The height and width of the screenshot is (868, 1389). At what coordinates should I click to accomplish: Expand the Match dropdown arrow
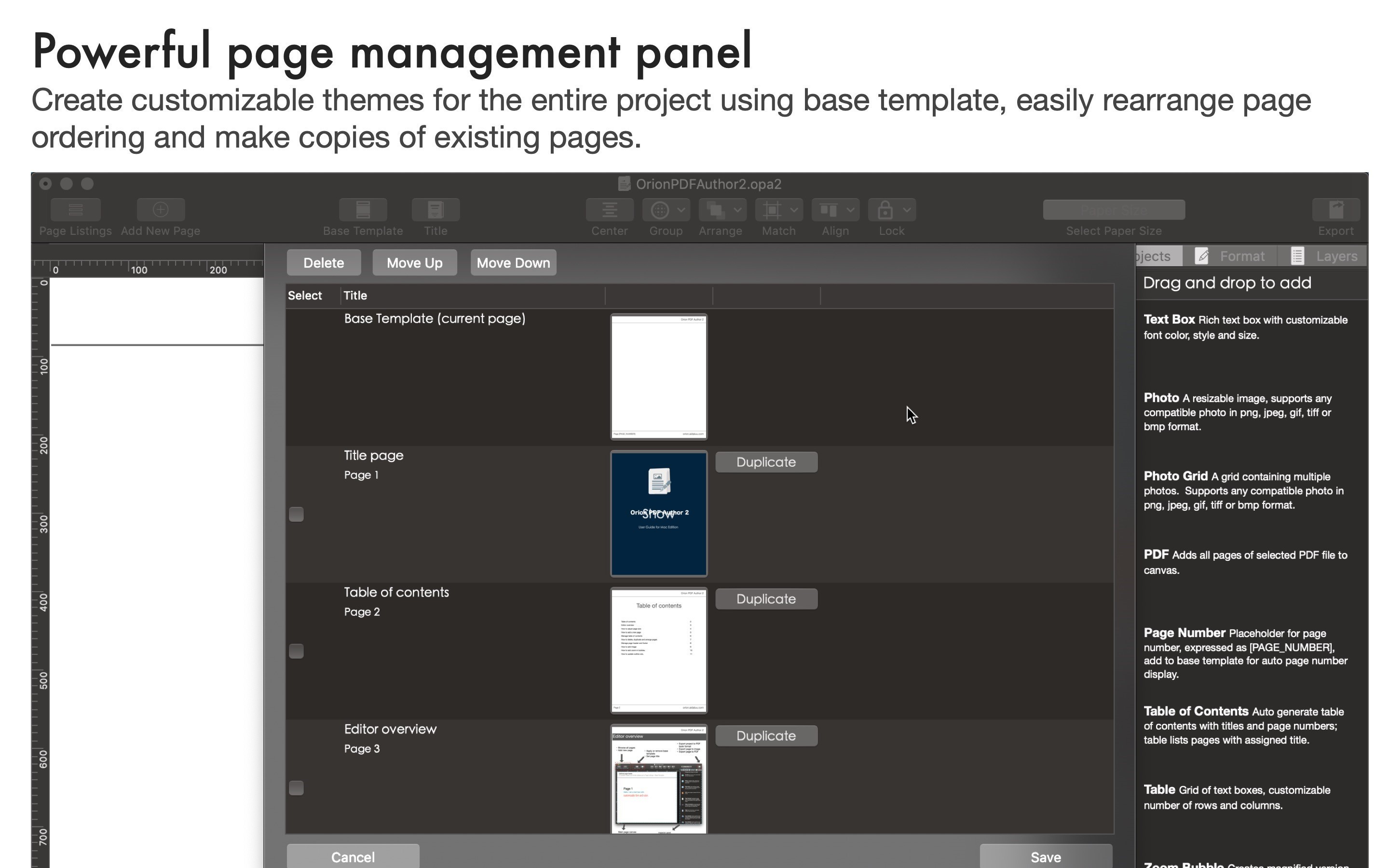[x=794, y=210]
